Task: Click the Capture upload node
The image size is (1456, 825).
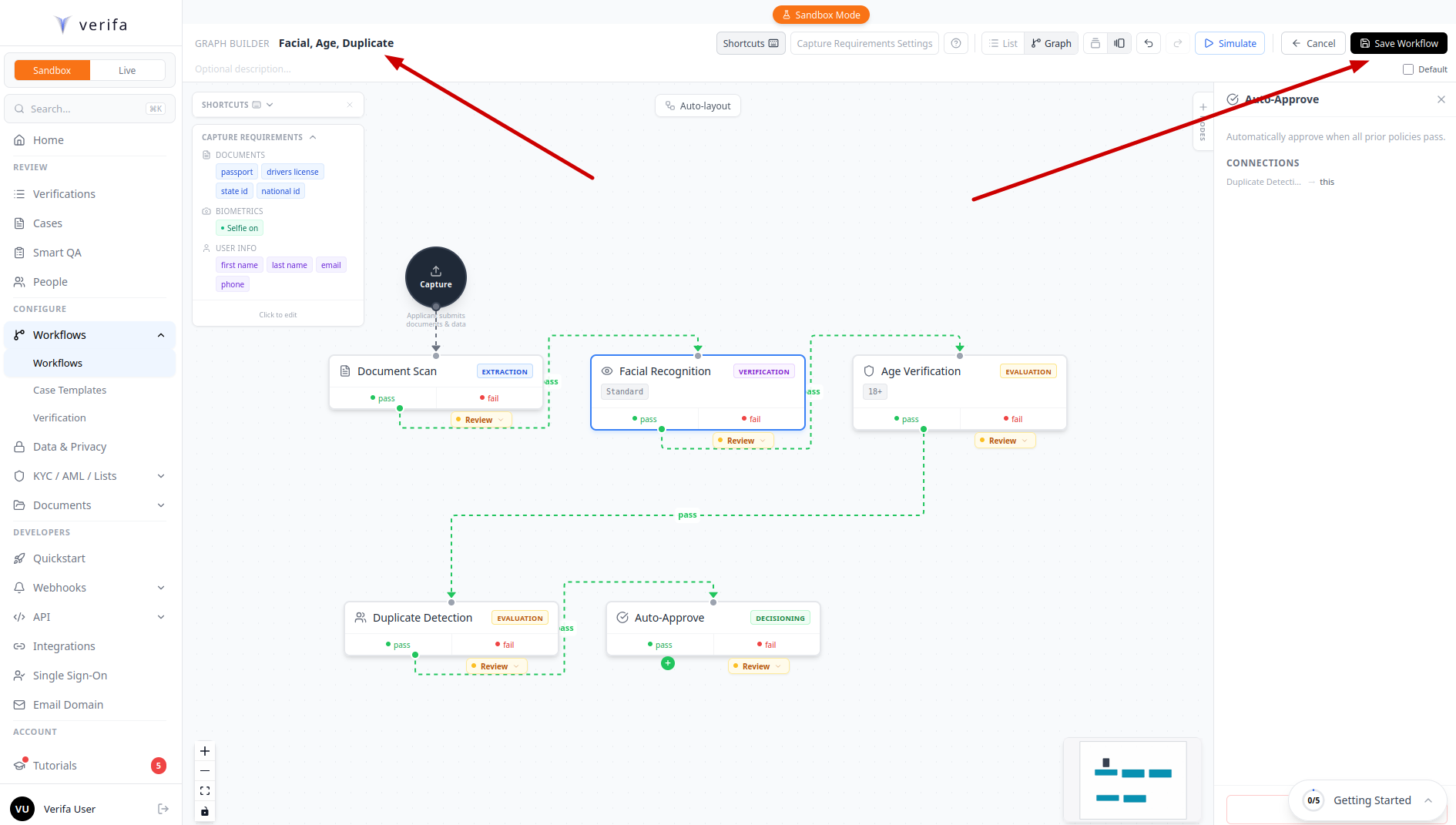Action: point(435,277)
